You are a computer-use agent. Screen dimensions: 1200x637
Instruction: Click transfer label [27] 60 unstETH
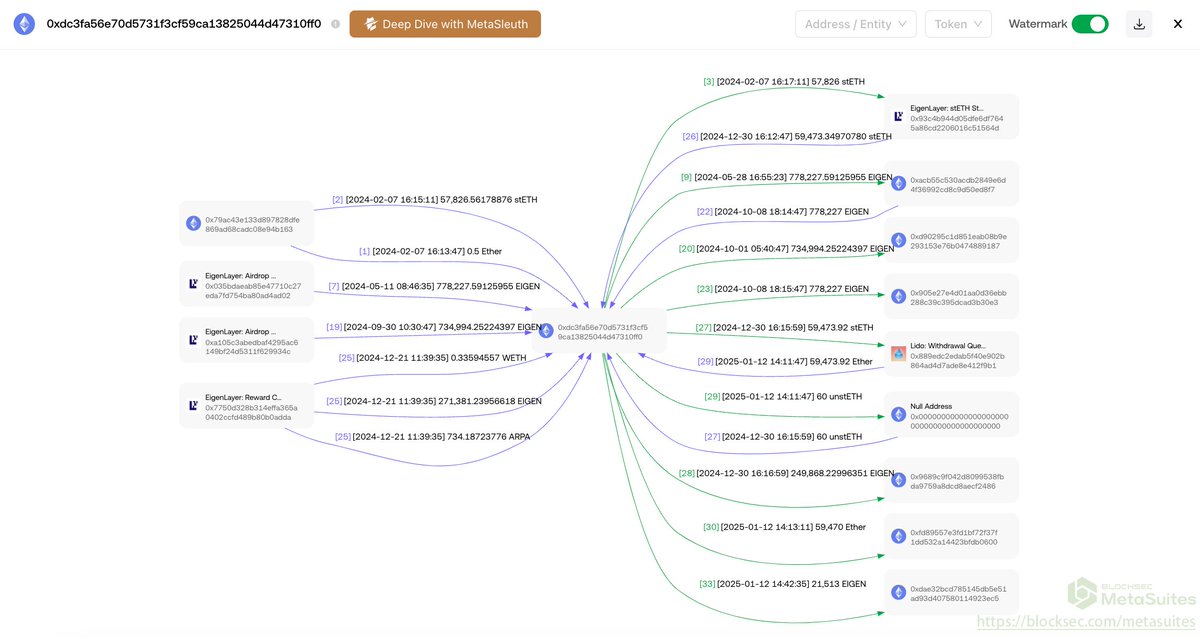(783, 437)
